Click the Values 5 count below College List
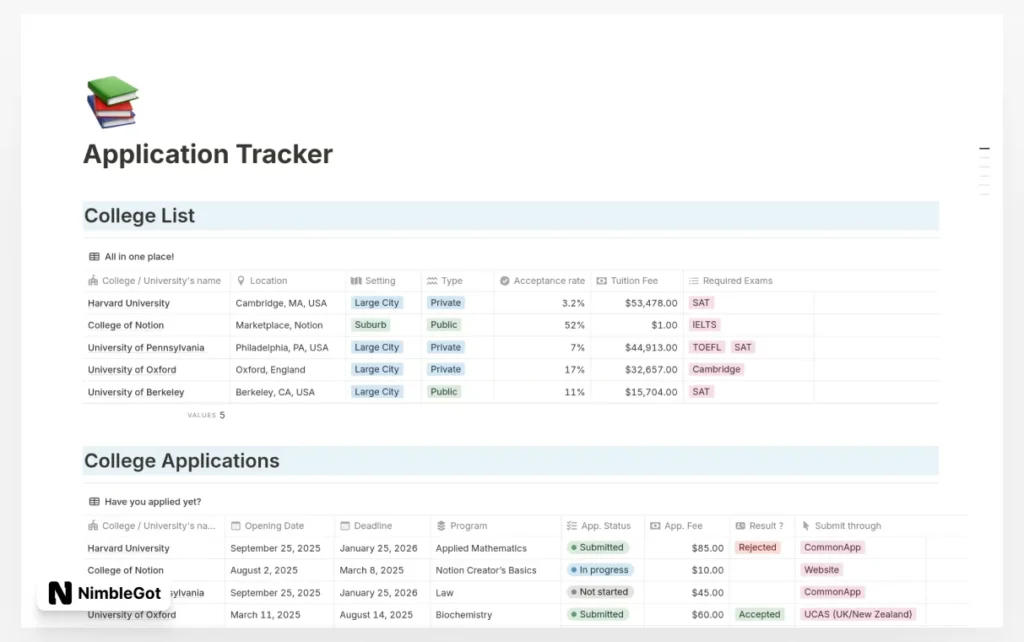Viewport: 1024px width, 642px height. coord(206,415)
